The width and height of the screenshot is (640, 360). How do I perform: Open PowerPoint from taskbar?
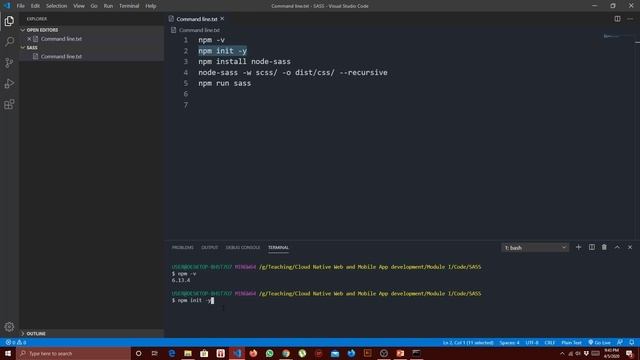[400, 353]
